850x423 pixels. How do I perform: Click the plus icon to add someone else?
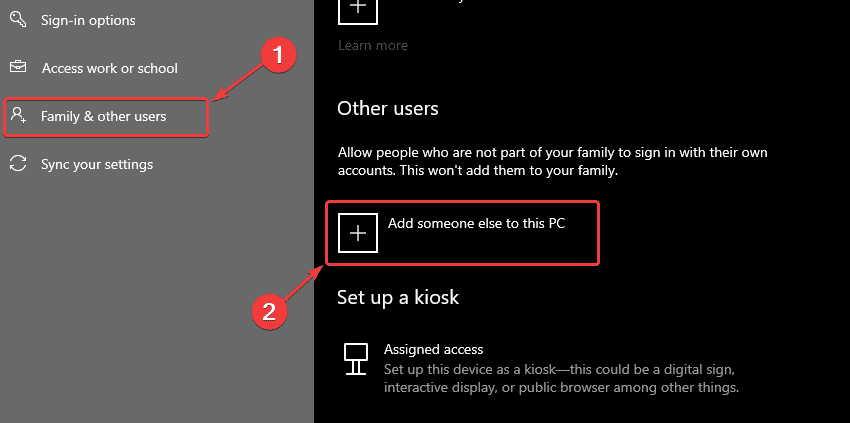pos(358,233)
